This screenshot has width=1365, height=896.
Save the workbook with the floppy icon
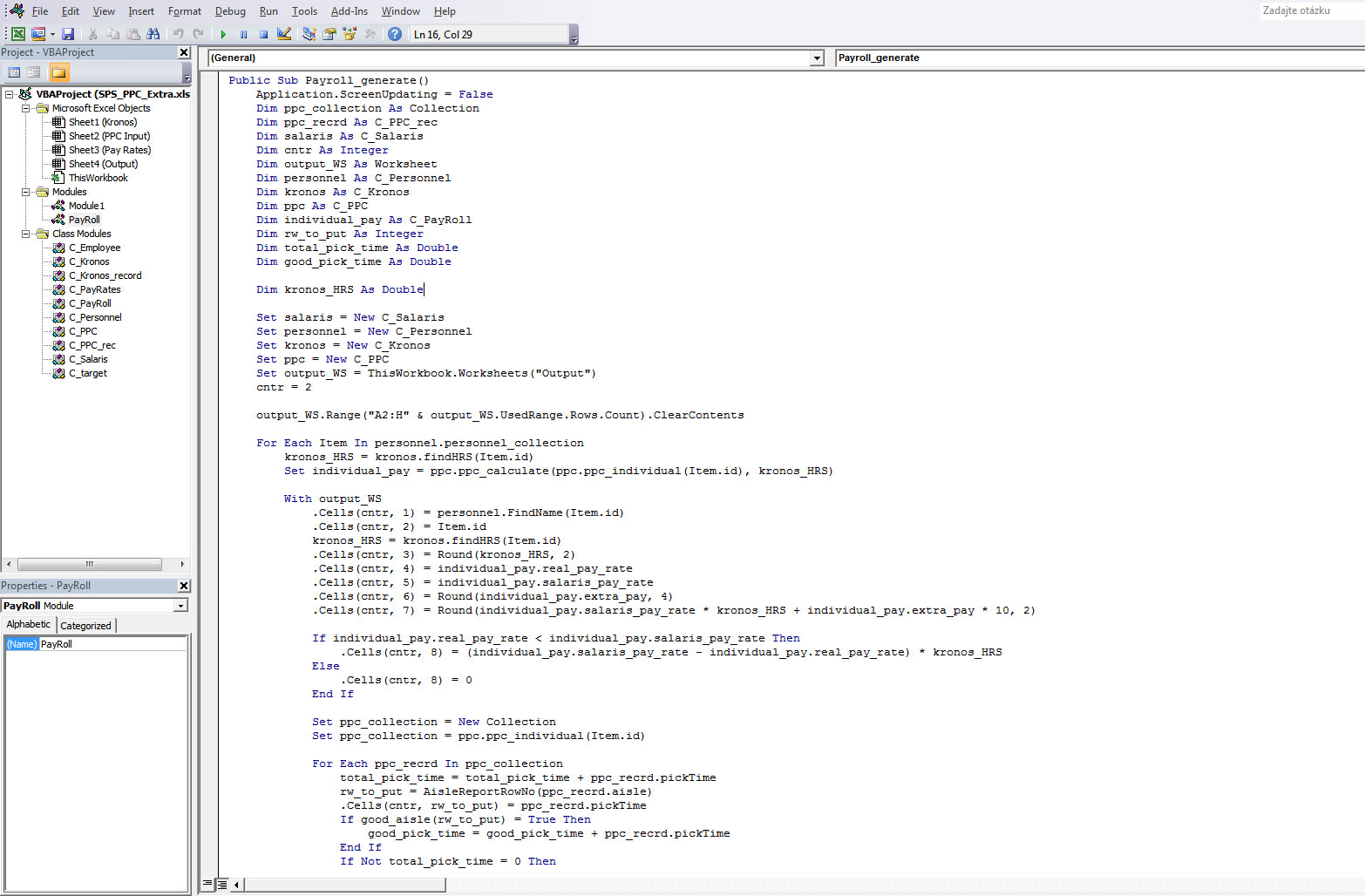tap(68, 34)
